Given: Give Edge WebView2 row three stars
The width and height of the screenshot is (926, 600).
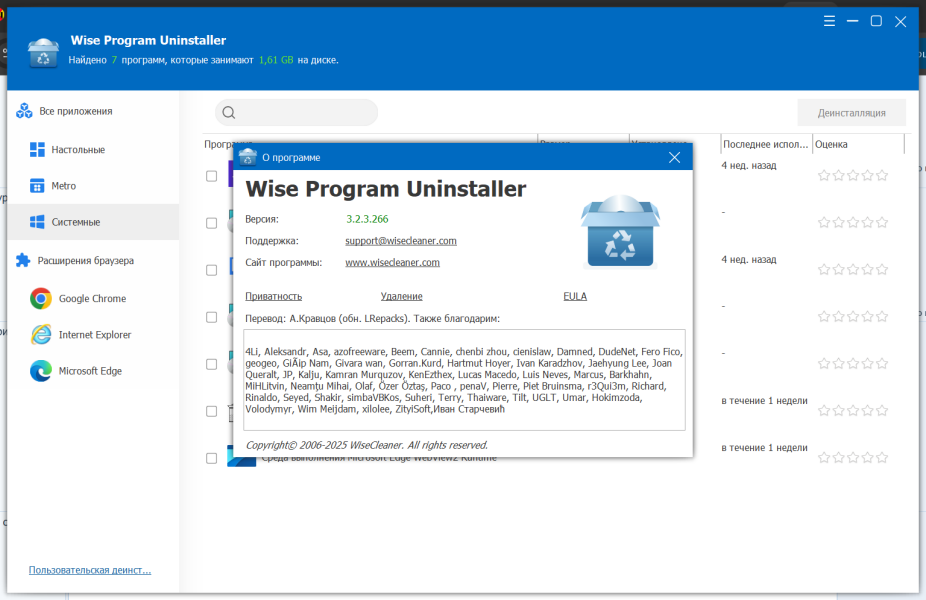Looking at the screenshot, I should pos(853,458).
